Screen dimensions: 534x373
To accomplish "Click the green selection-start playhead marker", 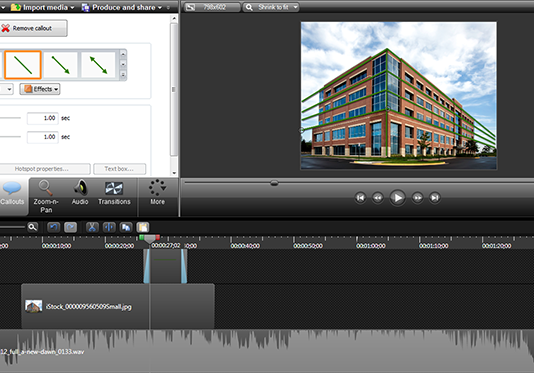I will pyautogui.click(x=141, y=237).
